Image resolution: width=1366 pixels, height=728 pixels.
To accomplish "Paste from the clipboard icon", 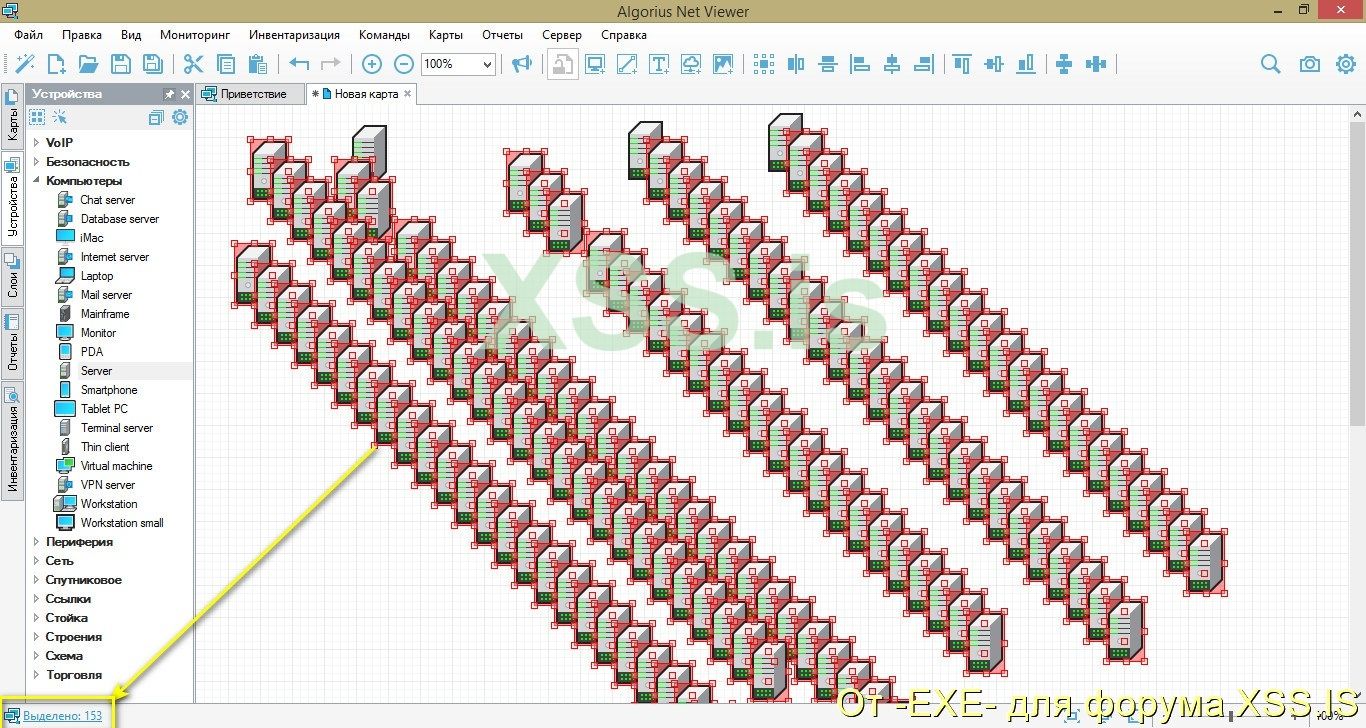I will pos(258,64).
